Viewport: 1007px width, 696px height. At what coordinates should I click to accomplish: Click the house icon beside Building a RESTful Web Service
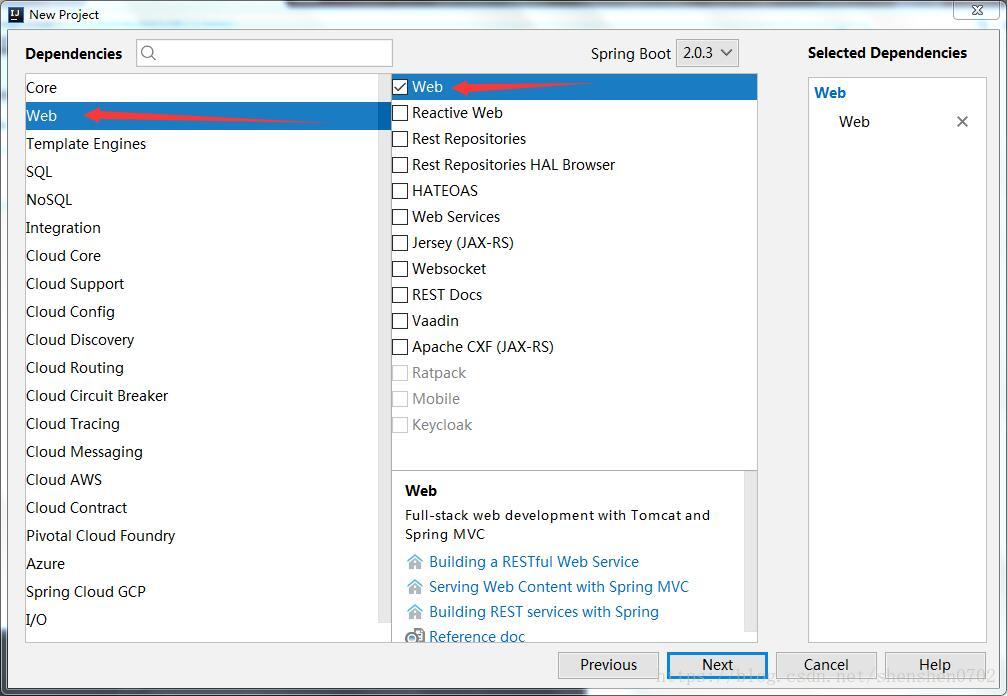pos(415,562)
